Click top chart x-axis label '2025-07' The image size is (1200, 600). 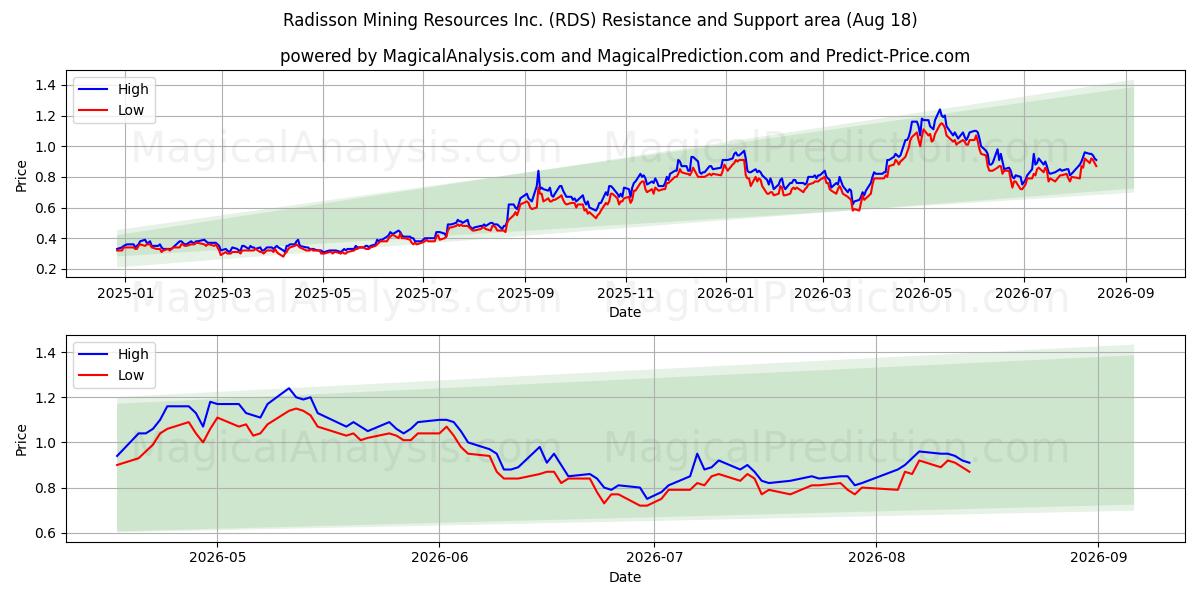click(423, 294)
